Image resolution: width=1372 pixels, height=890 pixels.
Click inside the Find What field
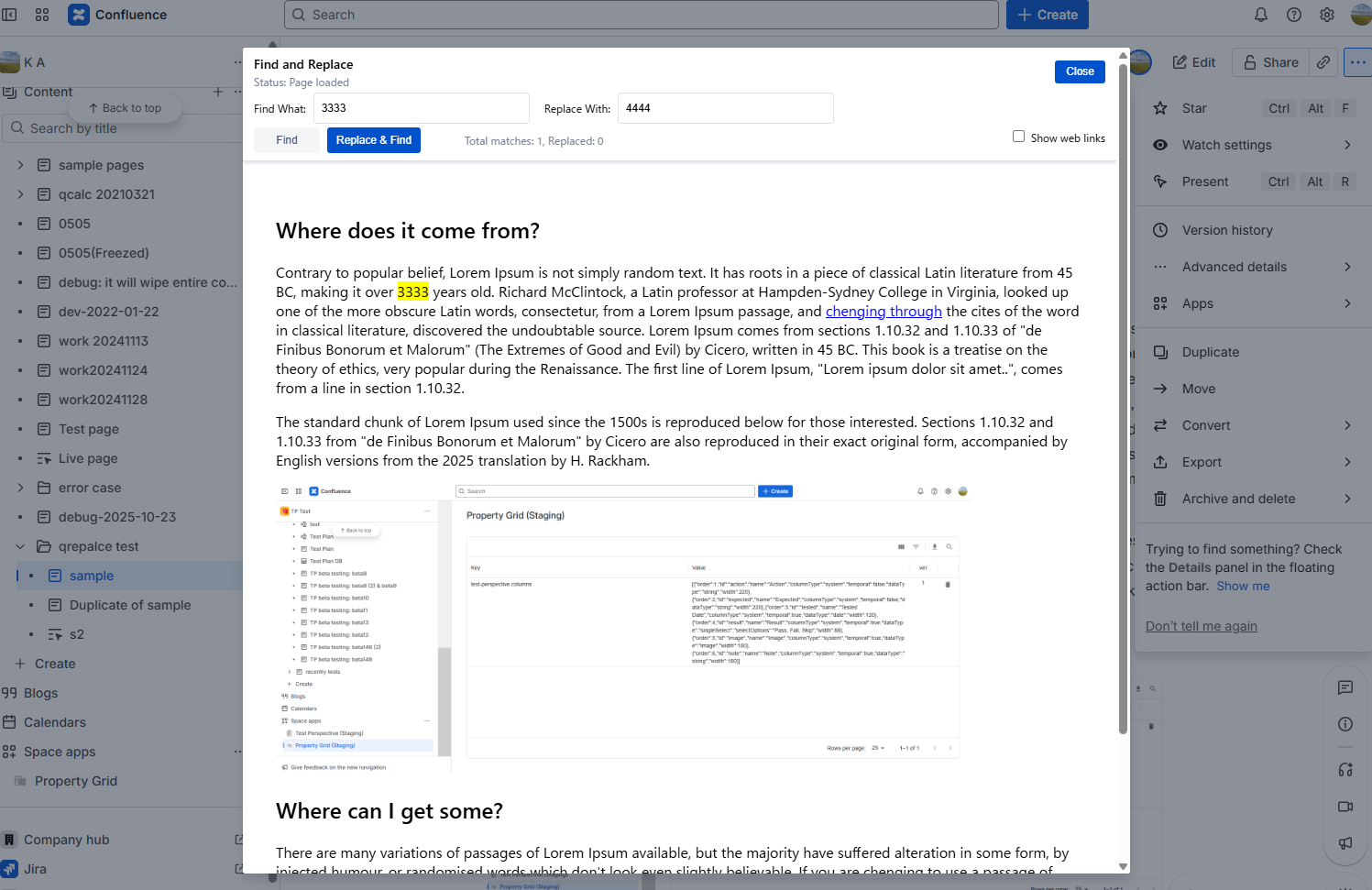click(421, 107)
